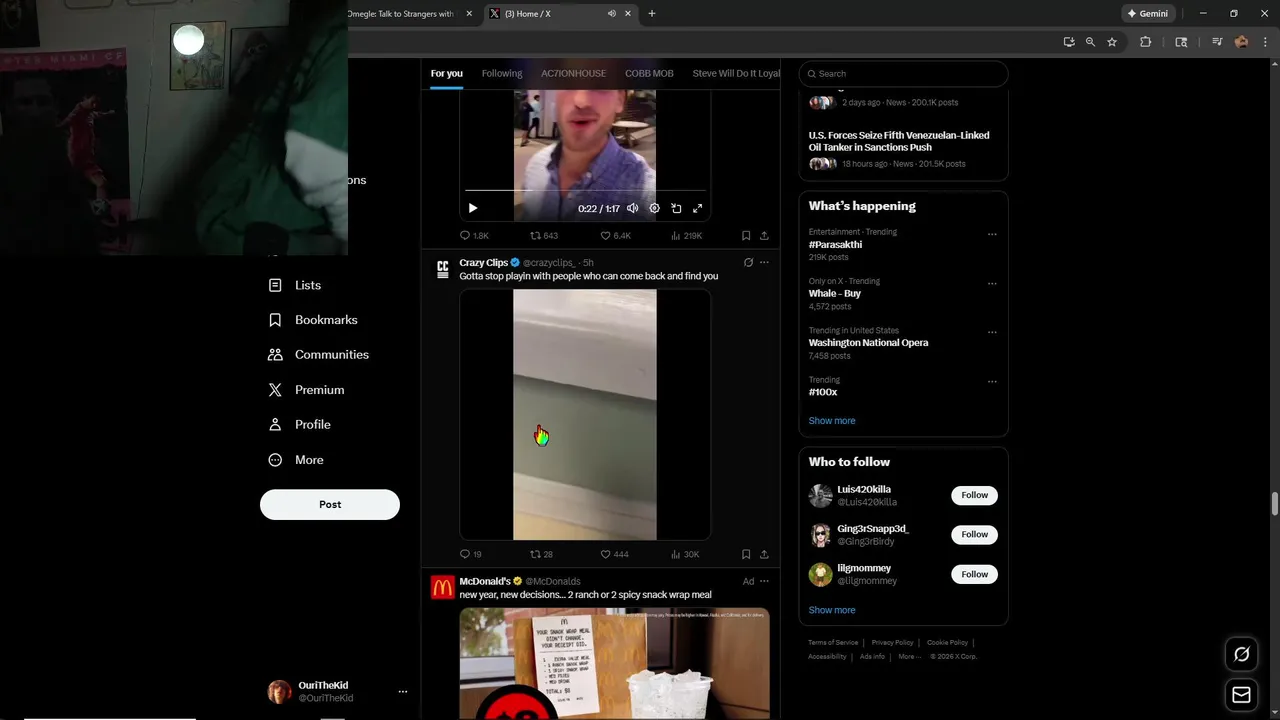Show more under What's happening

pyautogui.click(x=832, y=421)
